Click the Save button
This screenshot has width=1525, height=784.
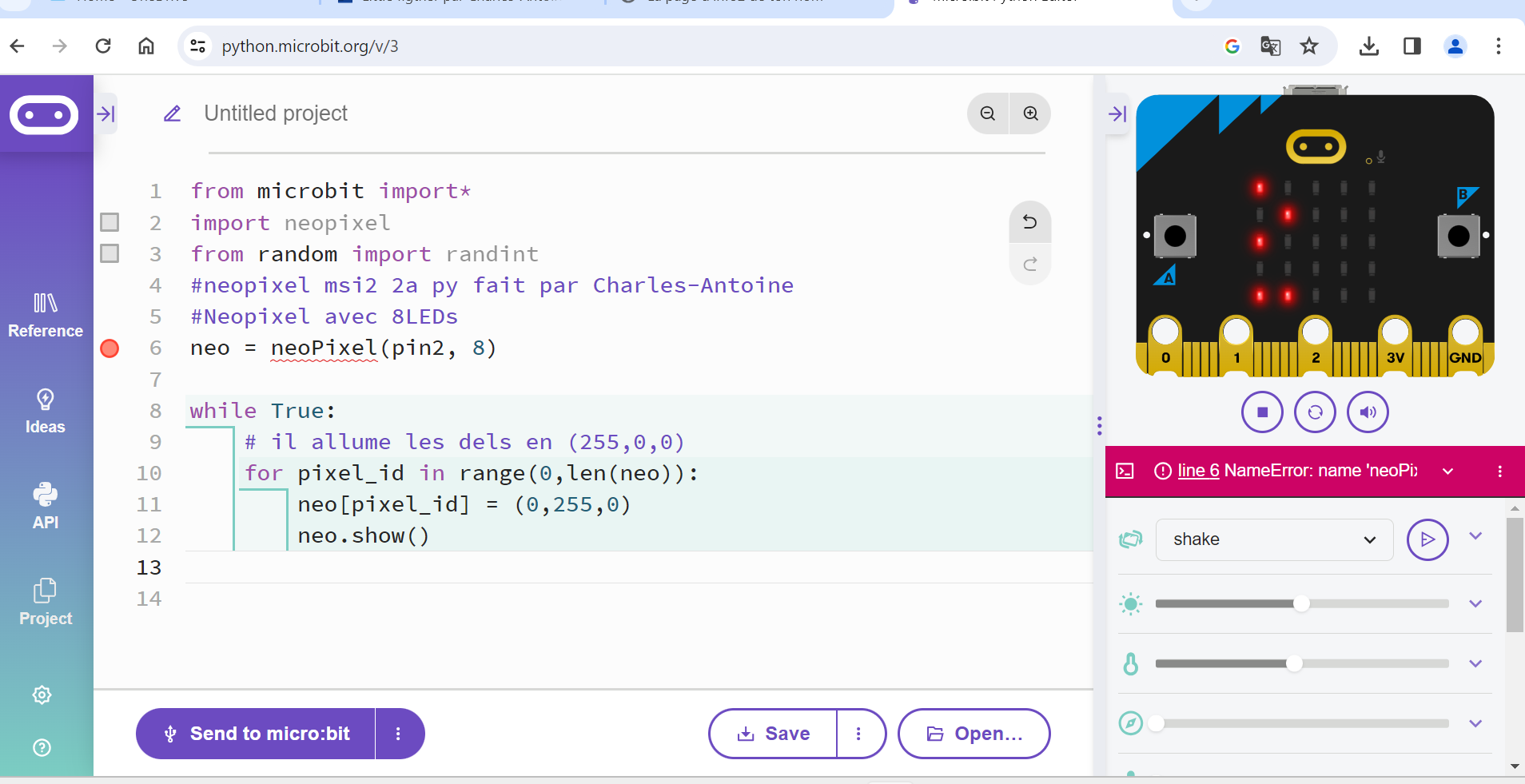coord(773,734)
